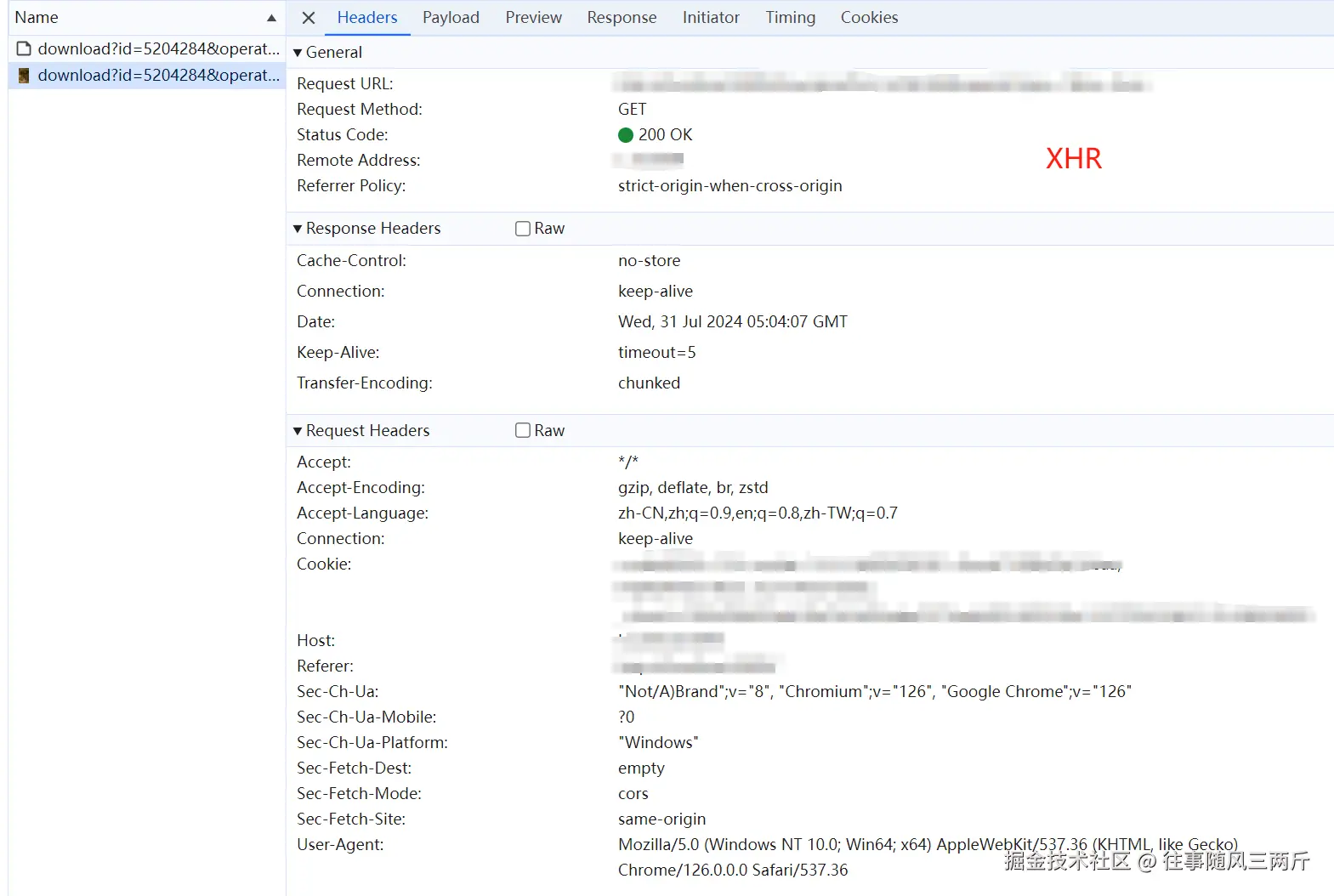Open the Initiator tab

click(x=711, y=18)
